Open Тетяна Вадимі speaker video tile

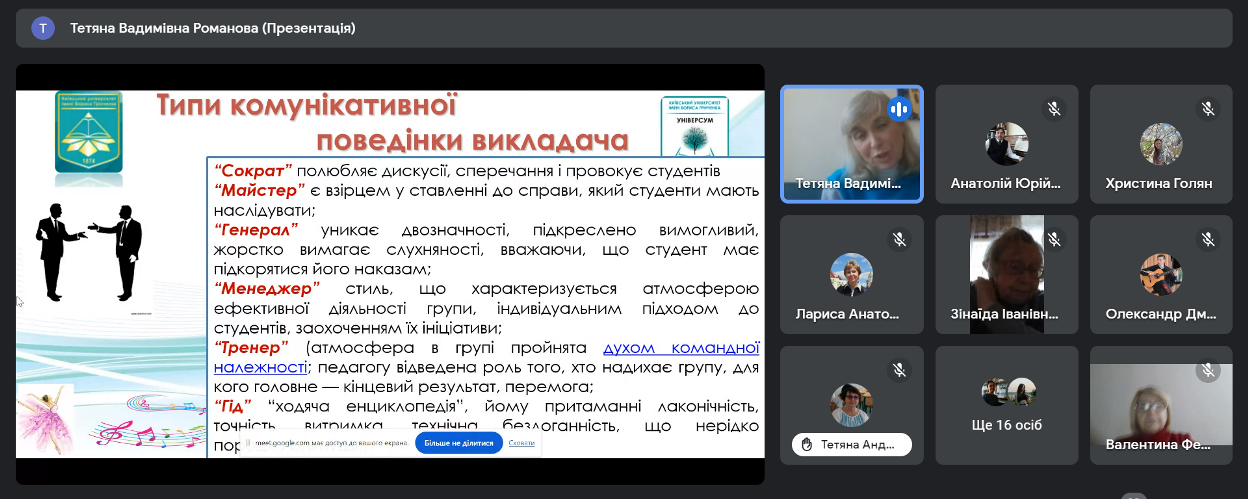(x=852, y=143)
